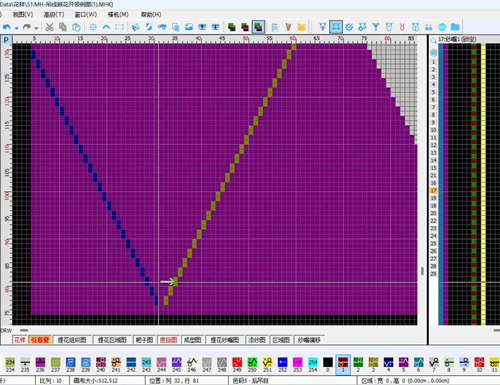Image resolution: width=500 pixels, height=385 pixels.
Task: Open the Undo history dropdown arrow
Action: point(16,28)
